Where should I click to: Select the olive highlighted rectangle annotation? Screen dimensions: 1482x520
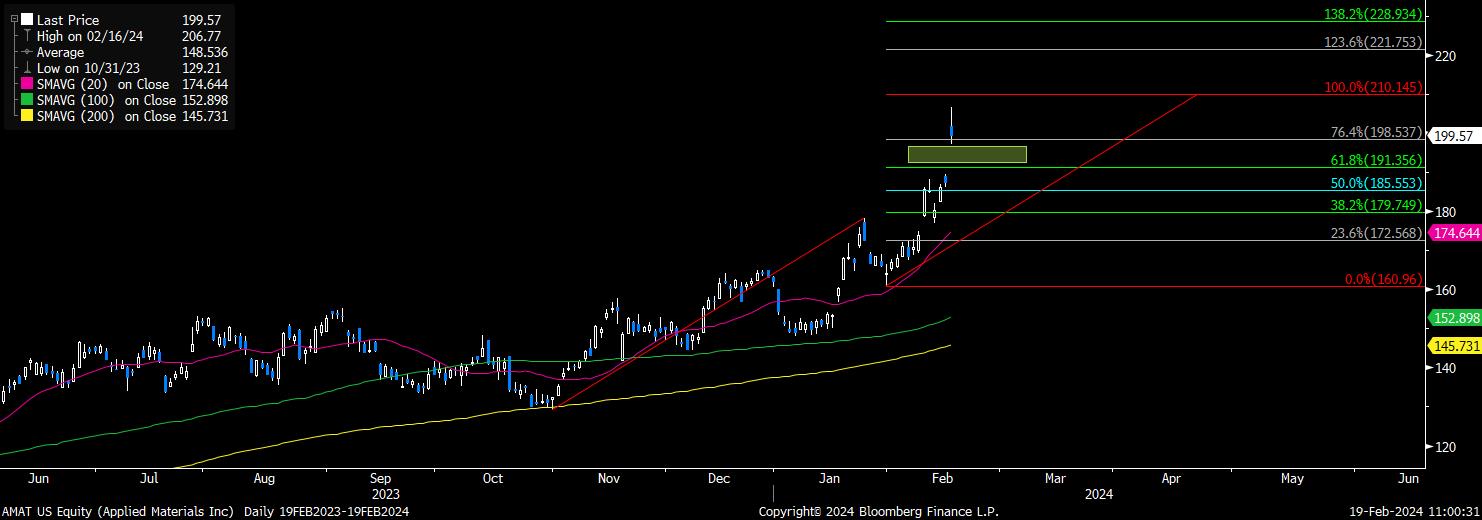(967, 154)
